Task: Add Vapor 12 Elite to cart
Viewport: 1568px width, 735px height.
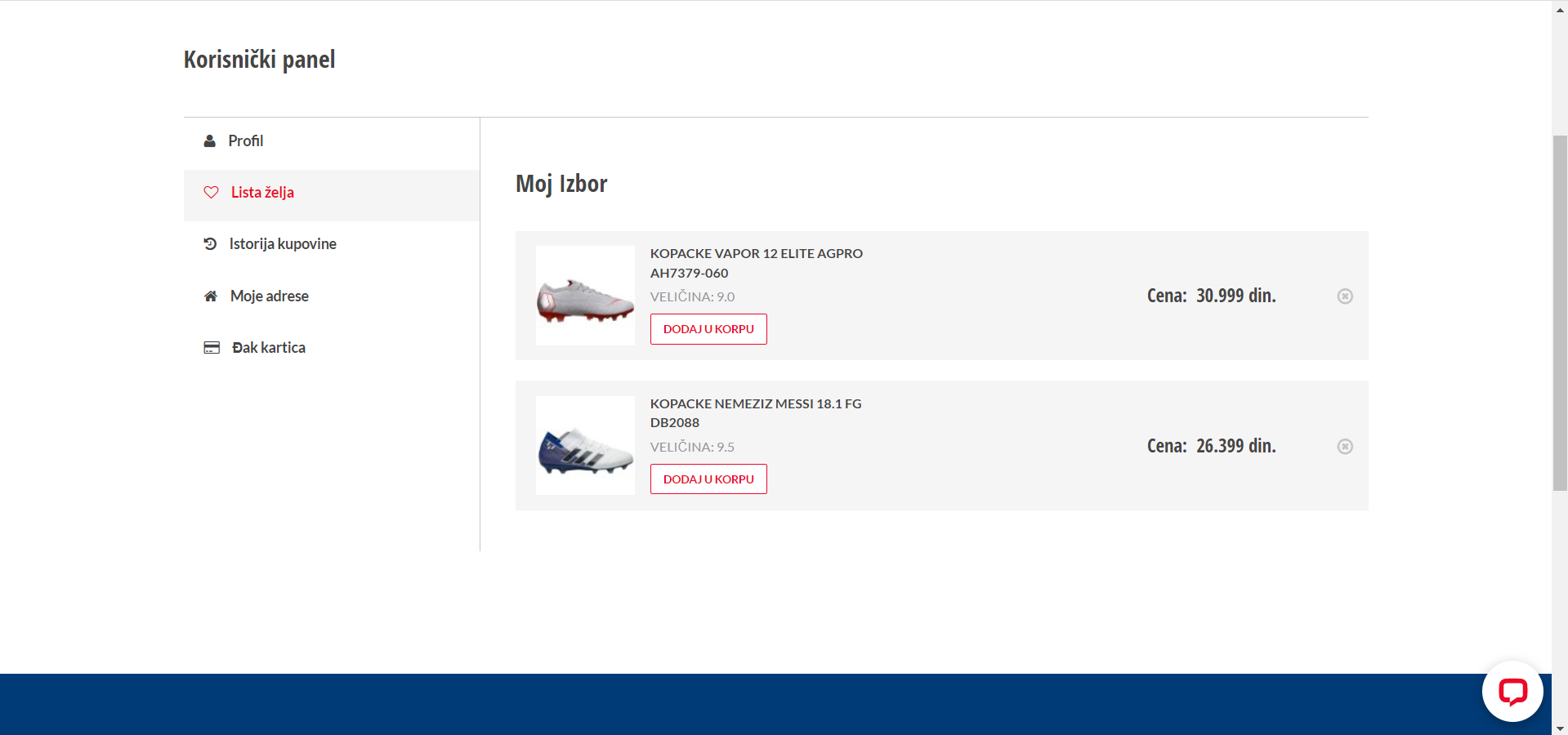Action: coord(708,329)
